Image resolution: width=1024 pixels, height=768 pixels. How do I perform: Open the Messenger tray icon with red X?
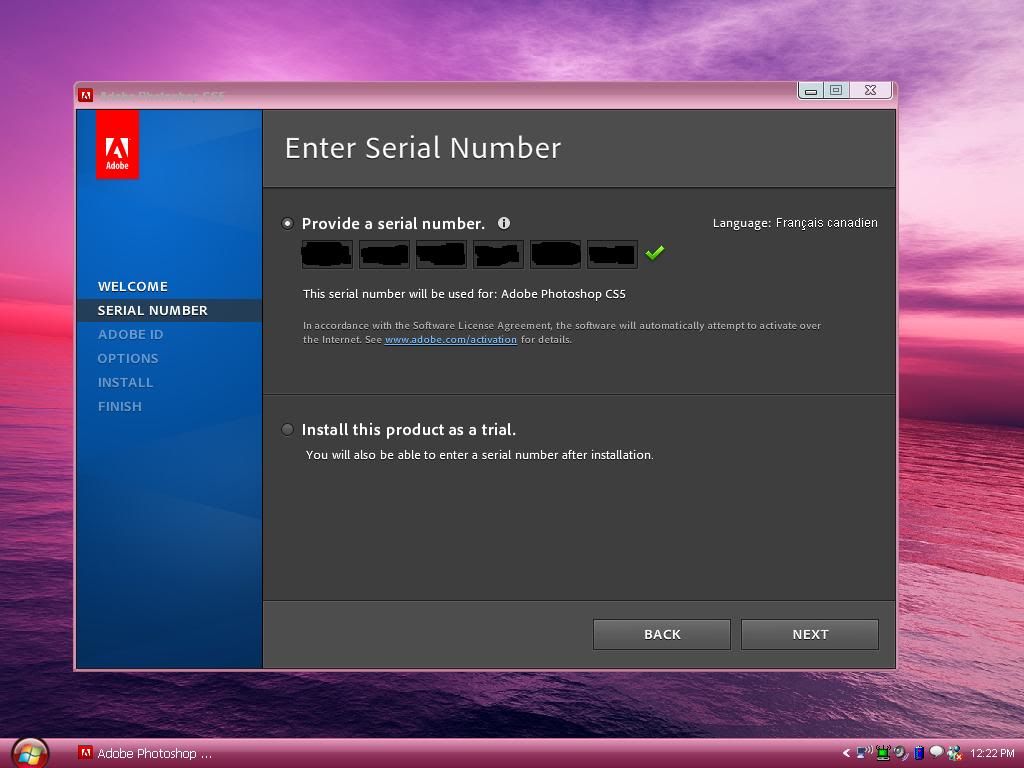[954, 753]
